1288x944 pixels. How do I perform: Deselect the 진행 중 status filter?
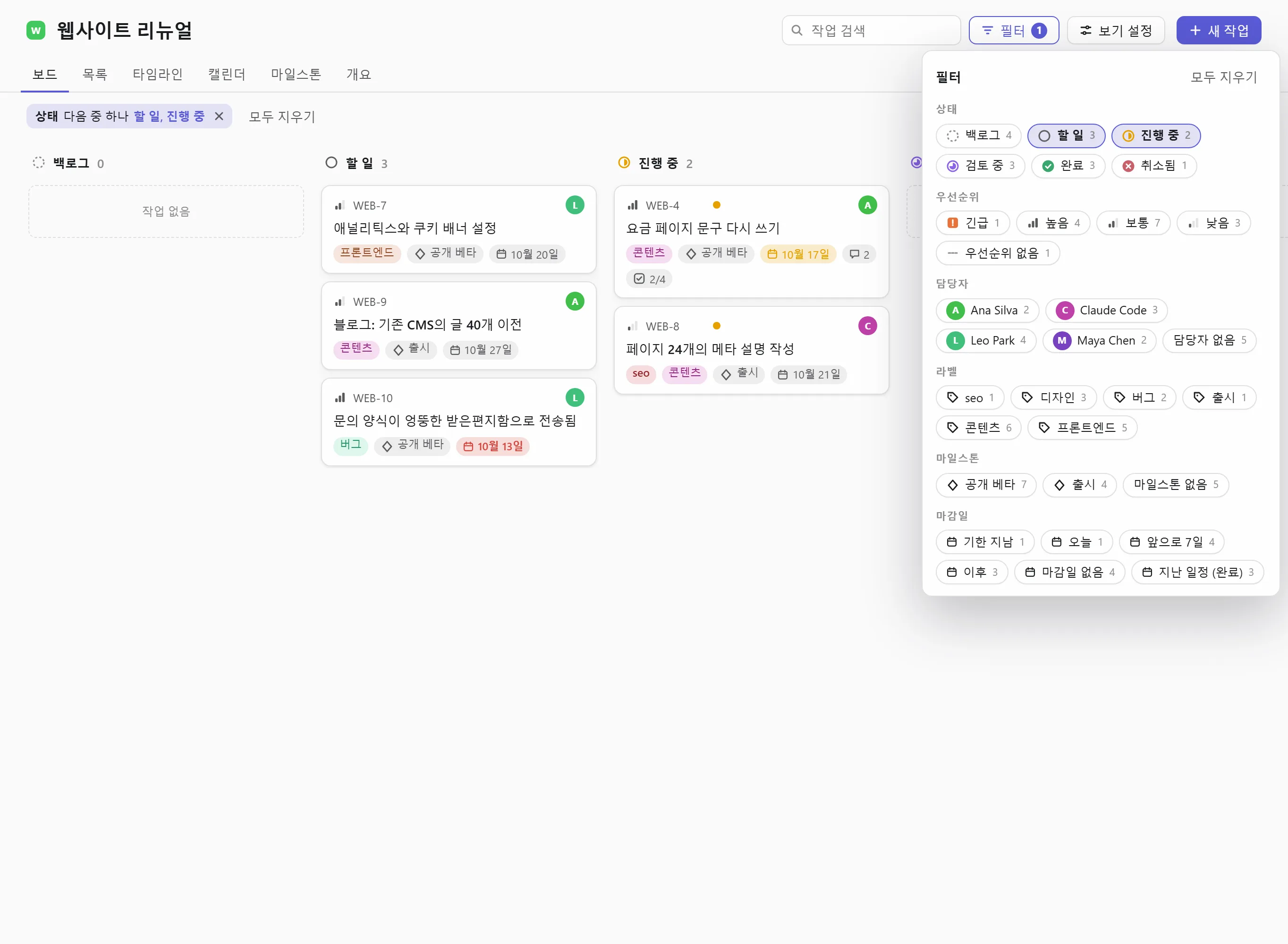pos(1155,135)
